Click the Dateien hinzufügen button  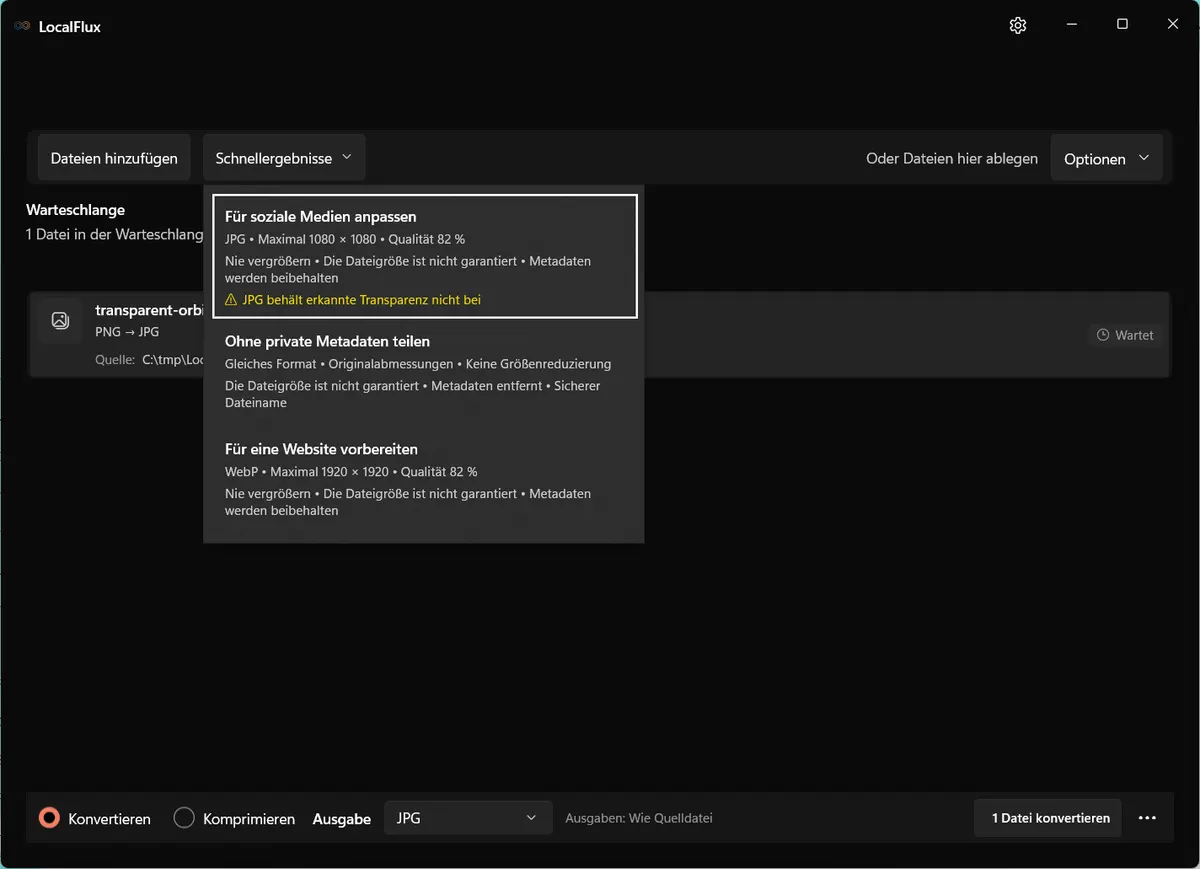114,158
